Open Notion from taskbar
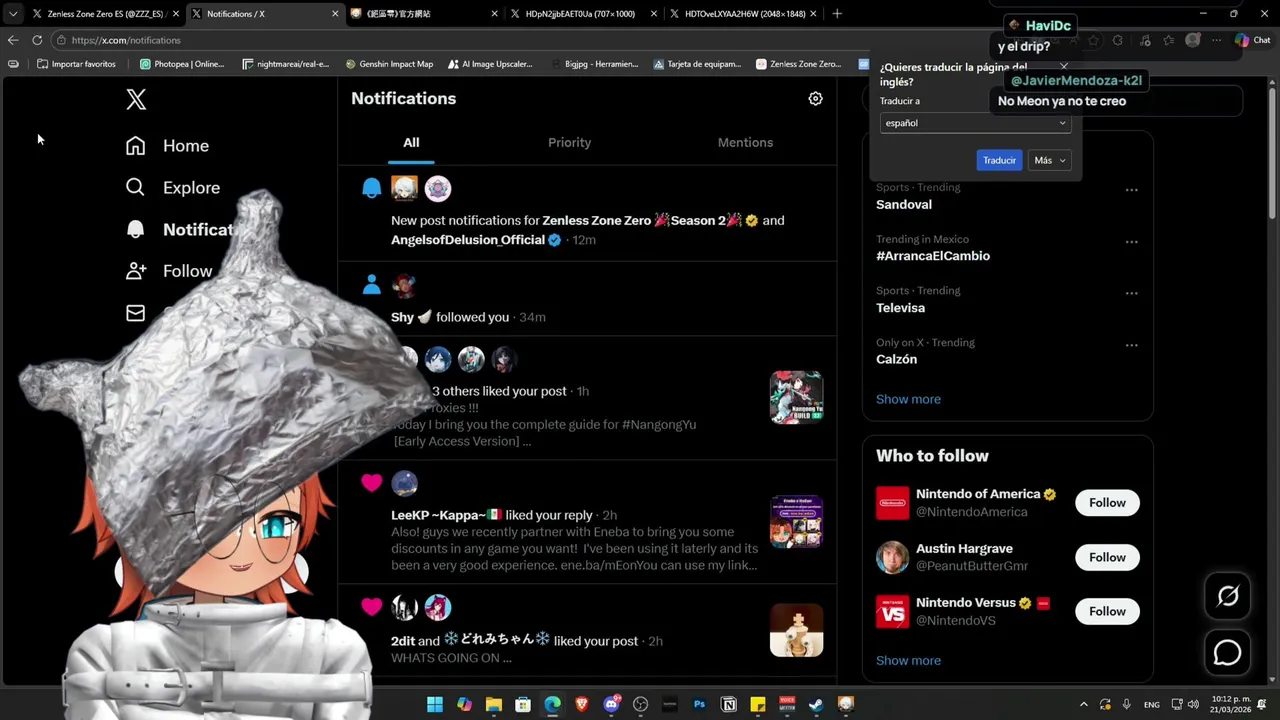This screenshot has height=720, width=1280. click(x=729, y=704)
